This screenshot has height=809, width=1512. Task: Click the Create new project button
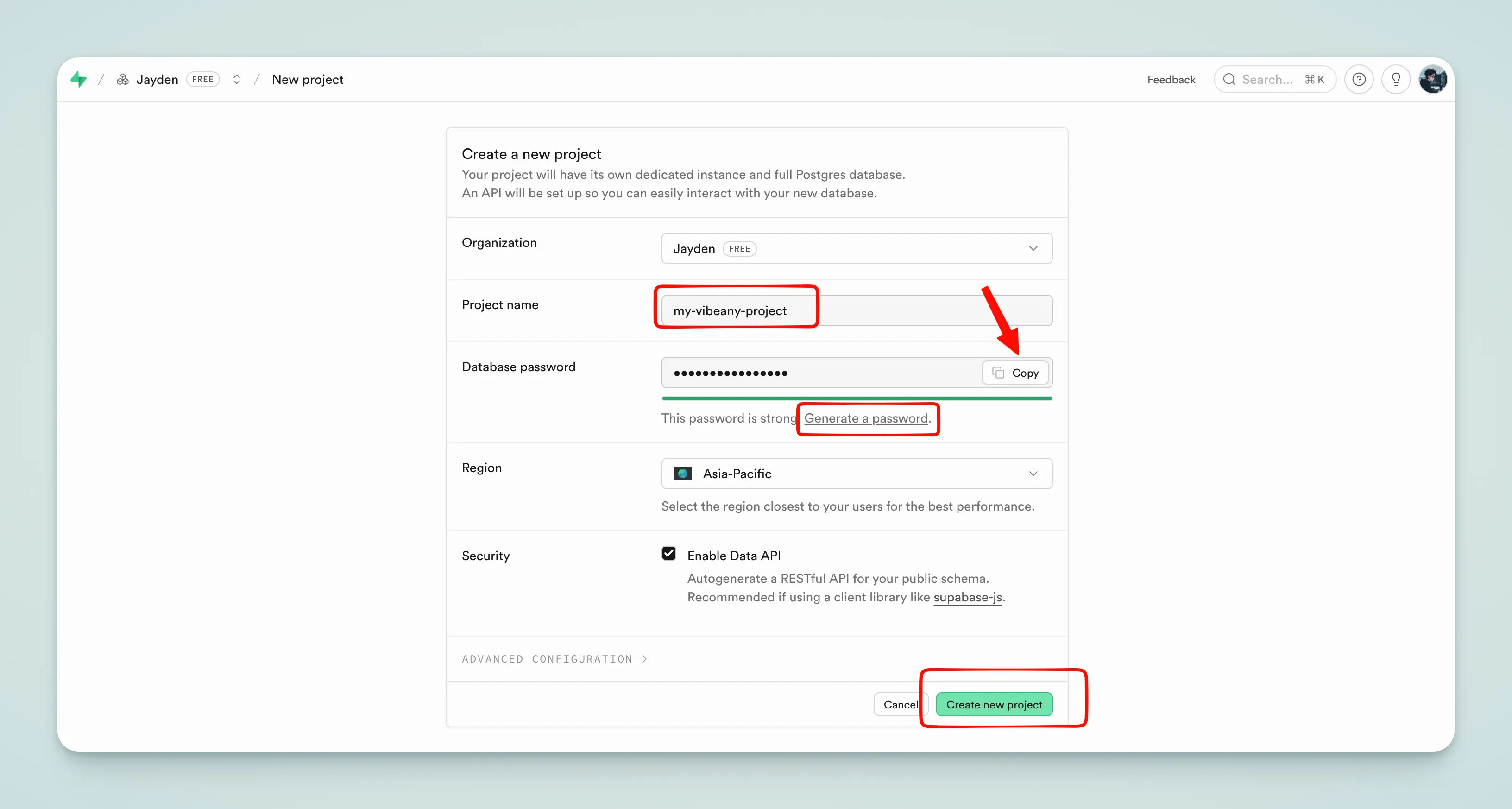coord(994,704)
